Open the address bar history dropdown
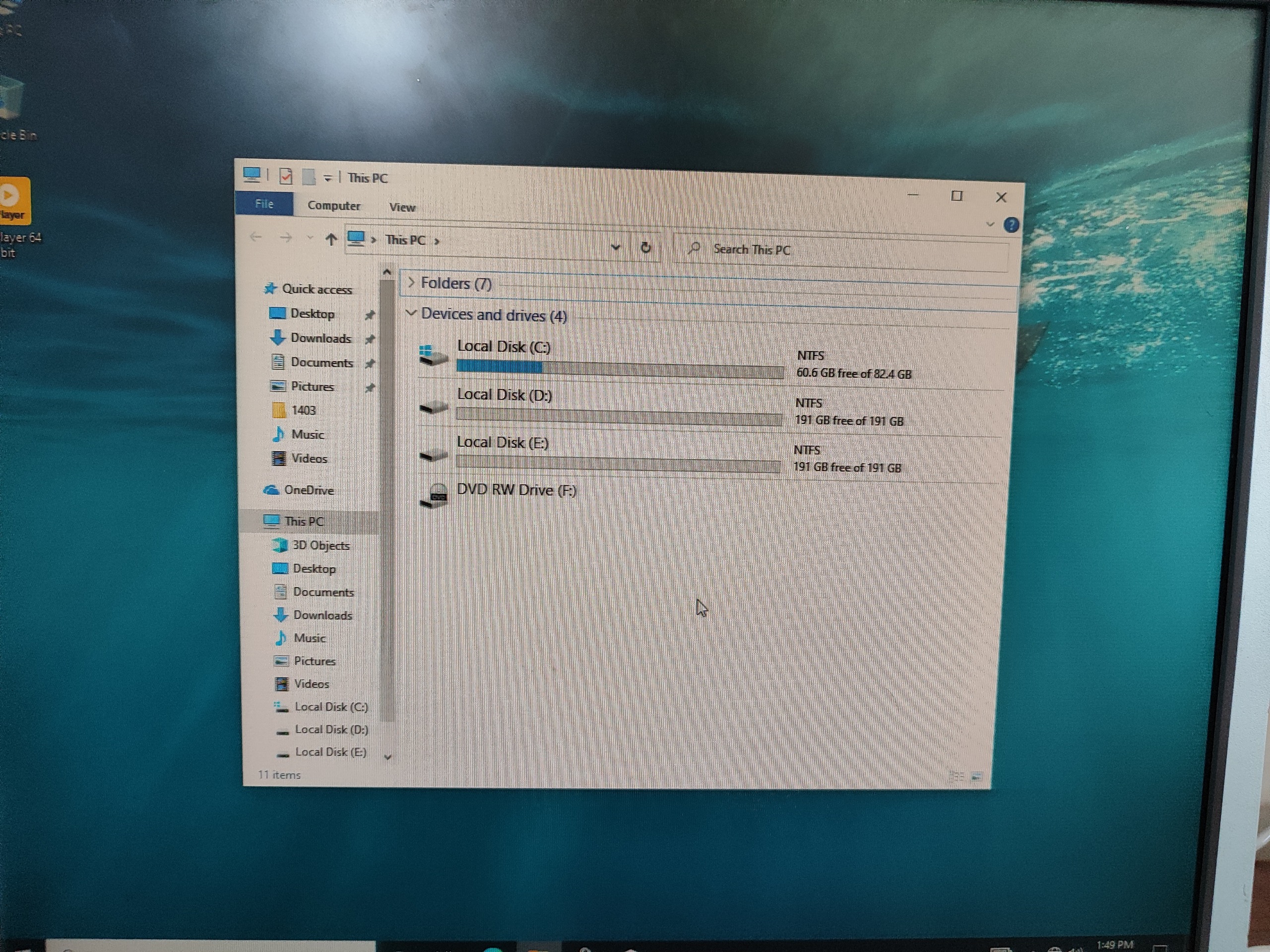 [x=616, y=247]
